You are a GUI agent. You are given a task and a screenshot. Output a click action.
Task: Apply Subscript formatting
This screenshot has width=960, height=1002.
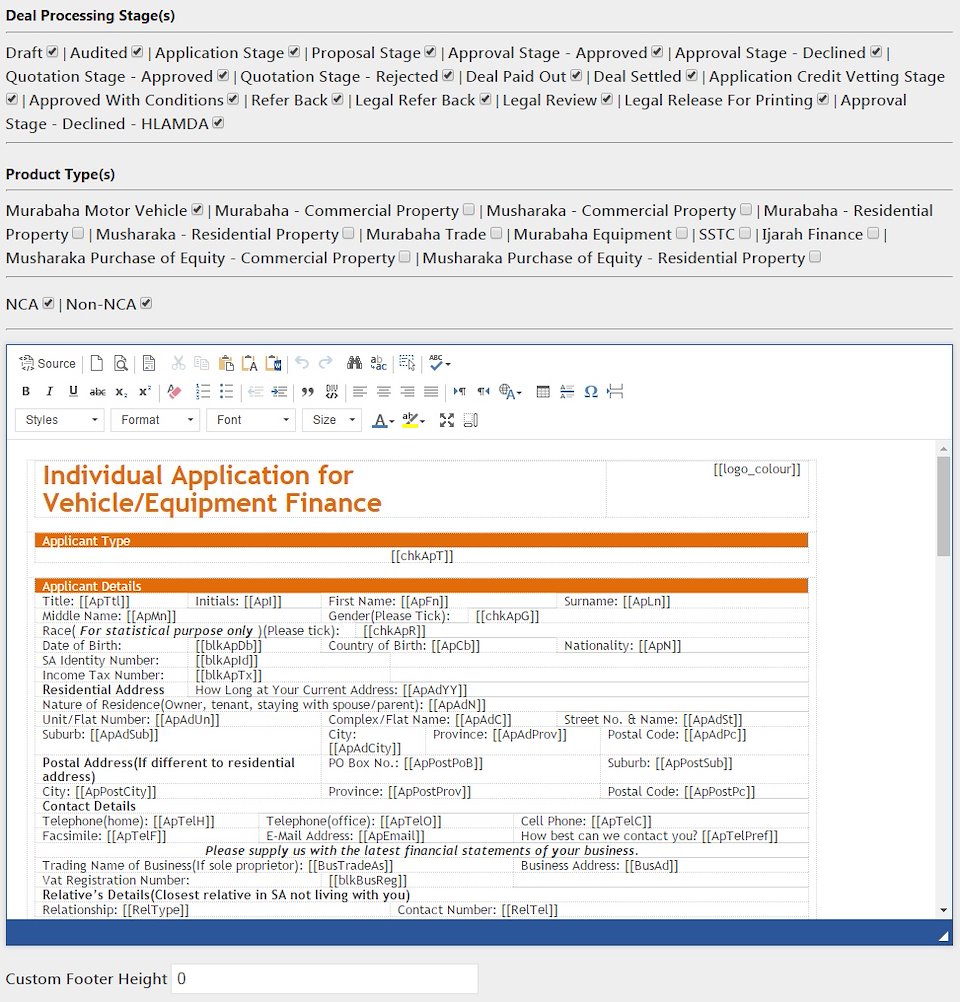click(x=121, y=392)
